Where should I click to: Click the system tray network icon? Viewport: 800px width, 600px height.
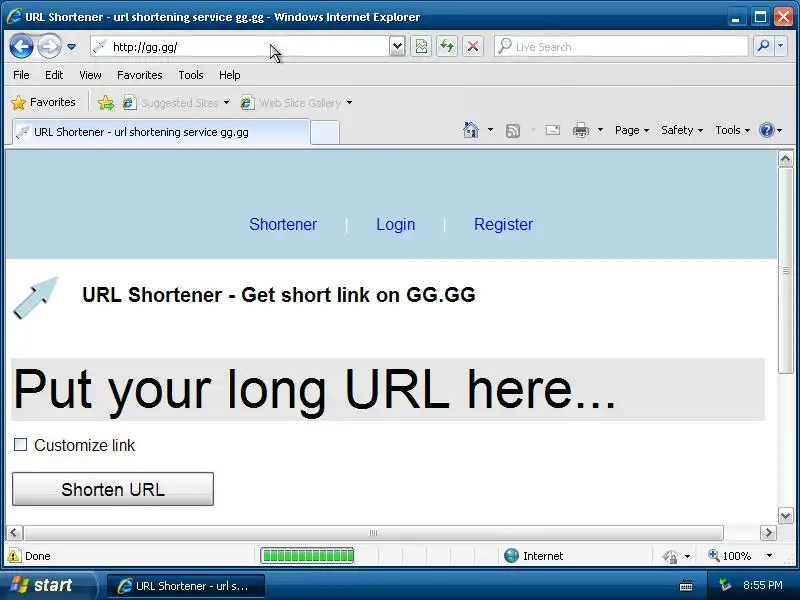[x=725, y=585]
